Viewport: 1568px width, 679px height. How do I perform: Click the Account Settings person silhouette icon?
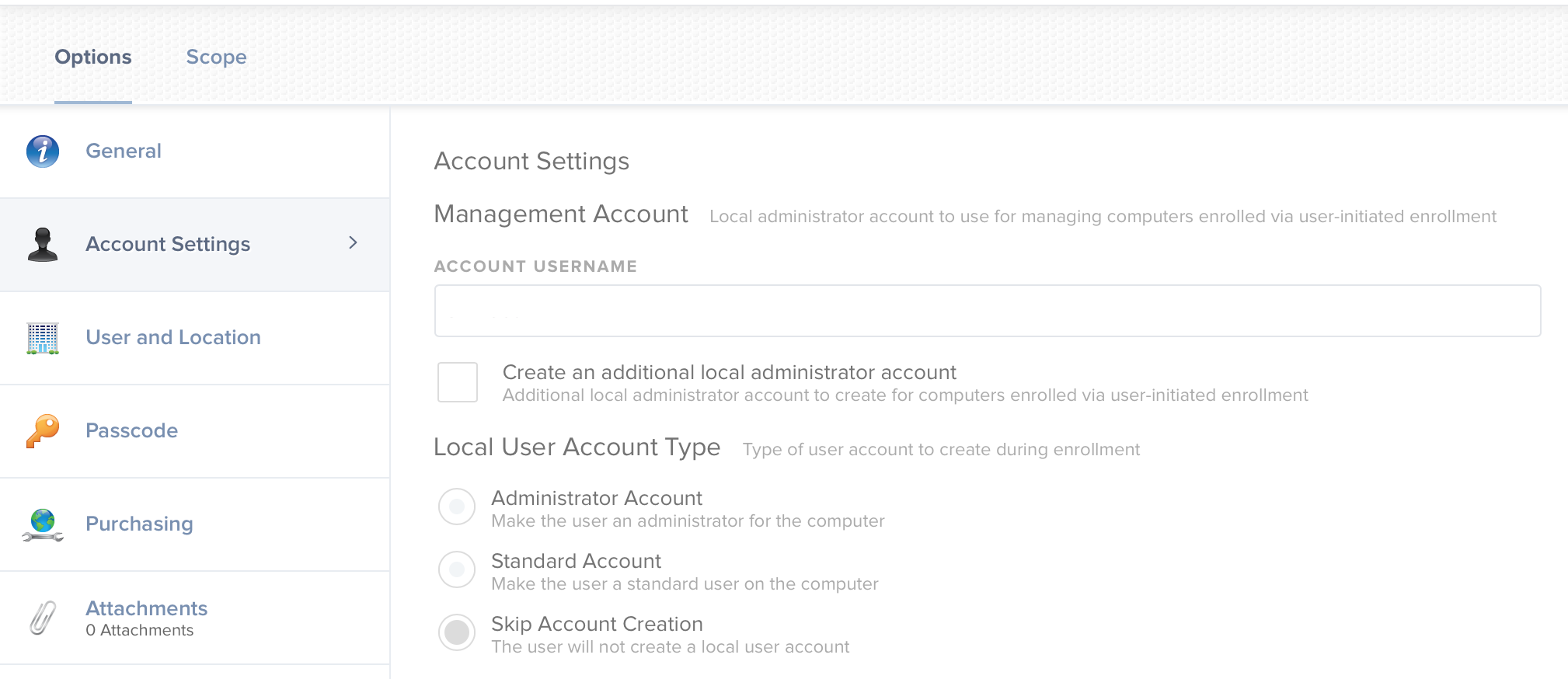point(43,245)
